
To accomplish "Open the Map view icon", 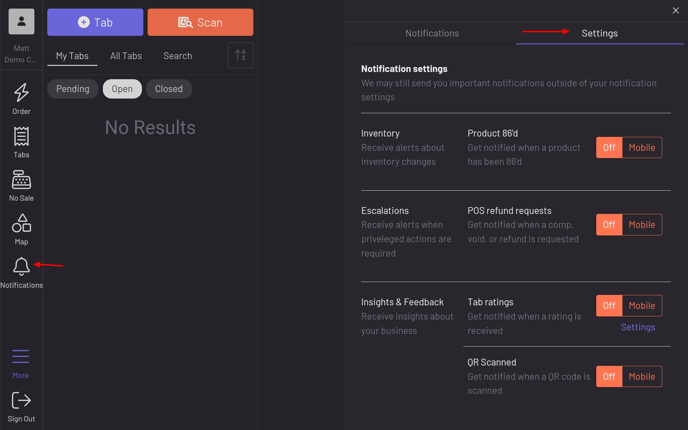I will tap(21, 225).
